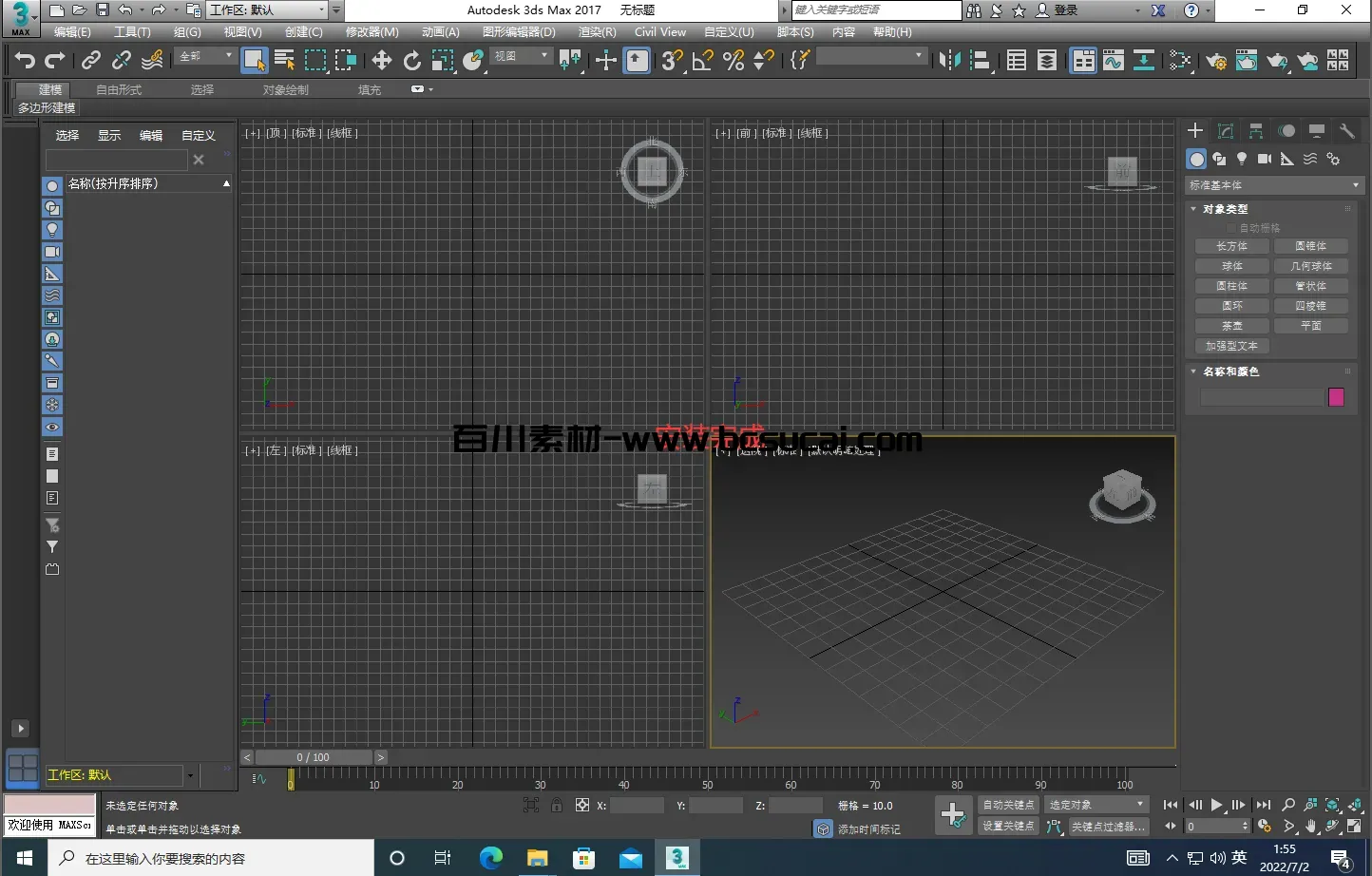This screenshot has width=1372, height=876.
Task: Open the Render Setup dialog
Action: 1216,61
